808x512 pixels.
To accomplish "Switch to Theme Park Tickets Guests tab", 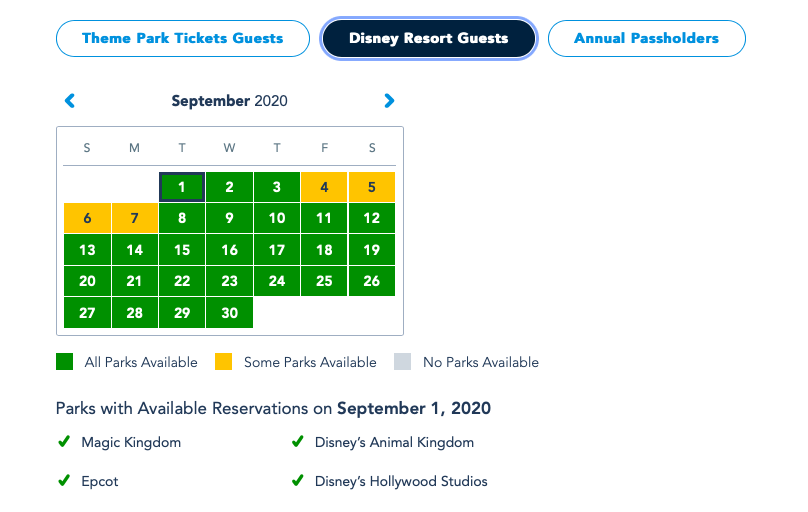I will [182, 39].
